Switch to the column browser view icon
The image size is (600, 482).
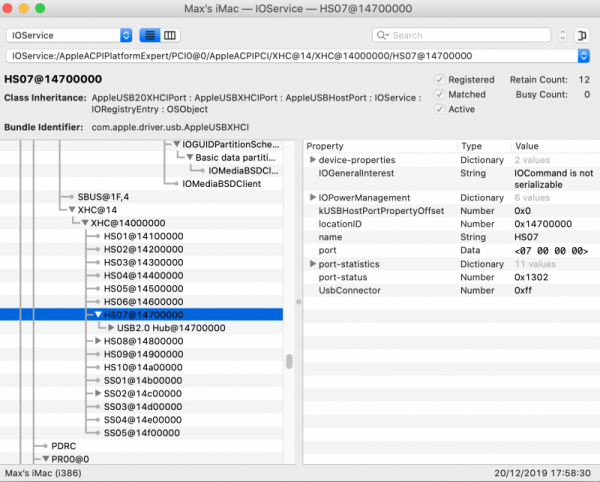tap(170, 35)
